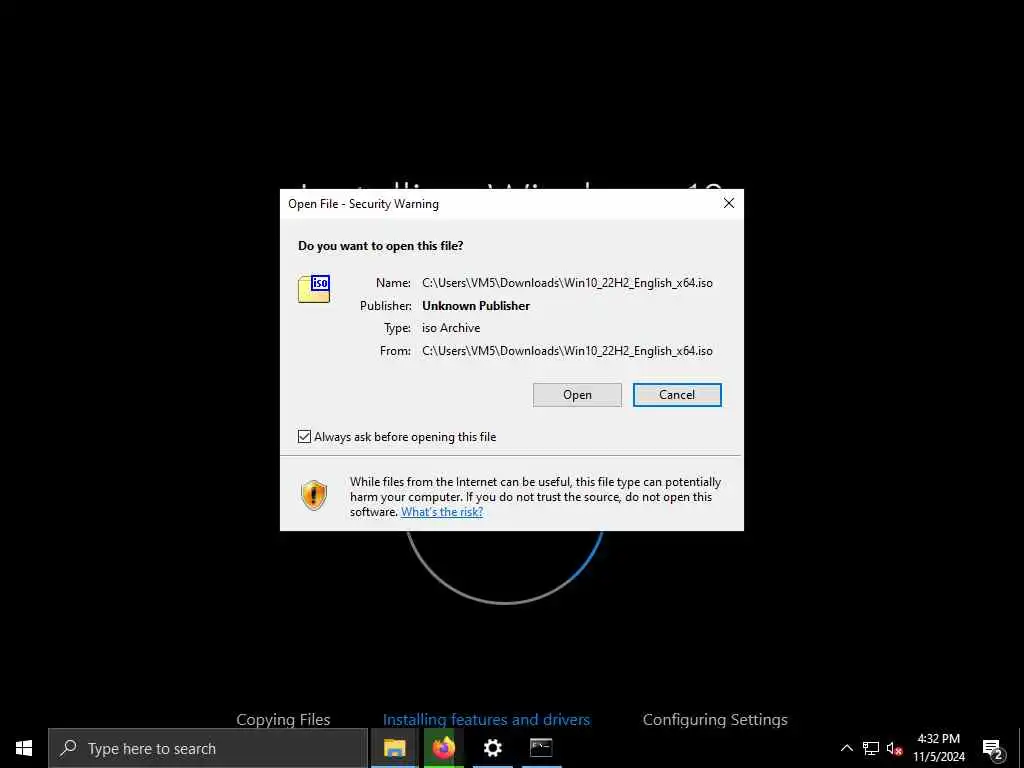1024x768 pixels.
Task: Click the iso Archive type text
Action: (x=451, y=328)
